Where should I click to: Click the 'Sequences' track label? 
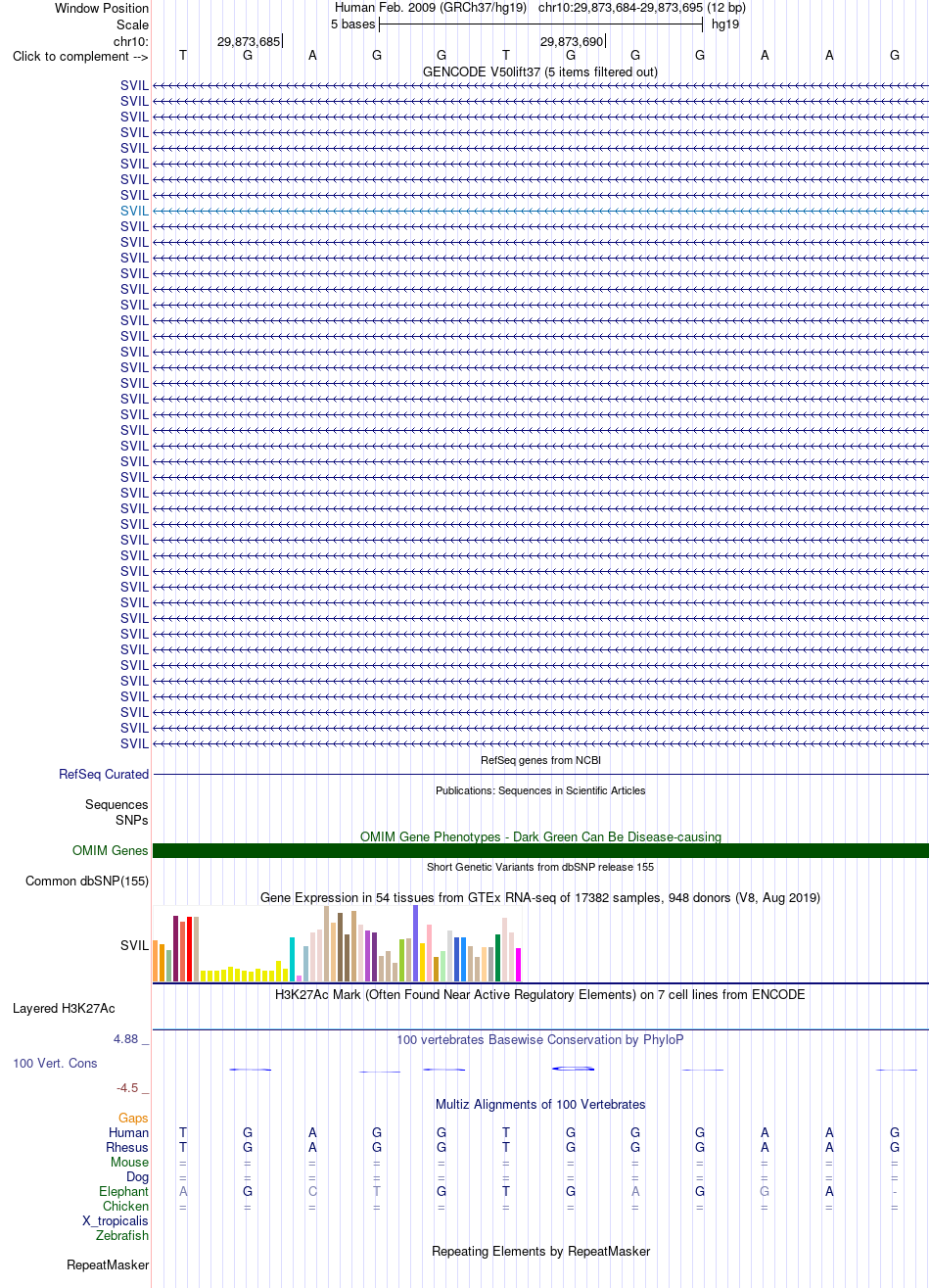pyautogui.click(x=117, y=804)
